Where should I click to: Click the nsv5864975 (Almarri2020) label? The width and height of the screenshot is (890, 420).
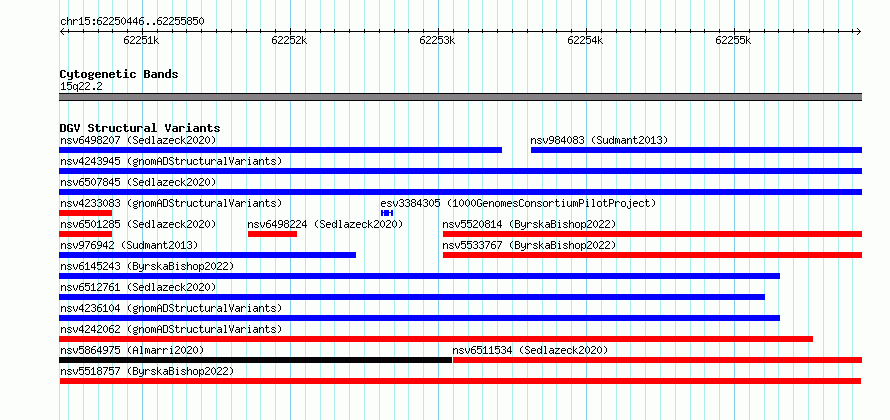(132, 350)
